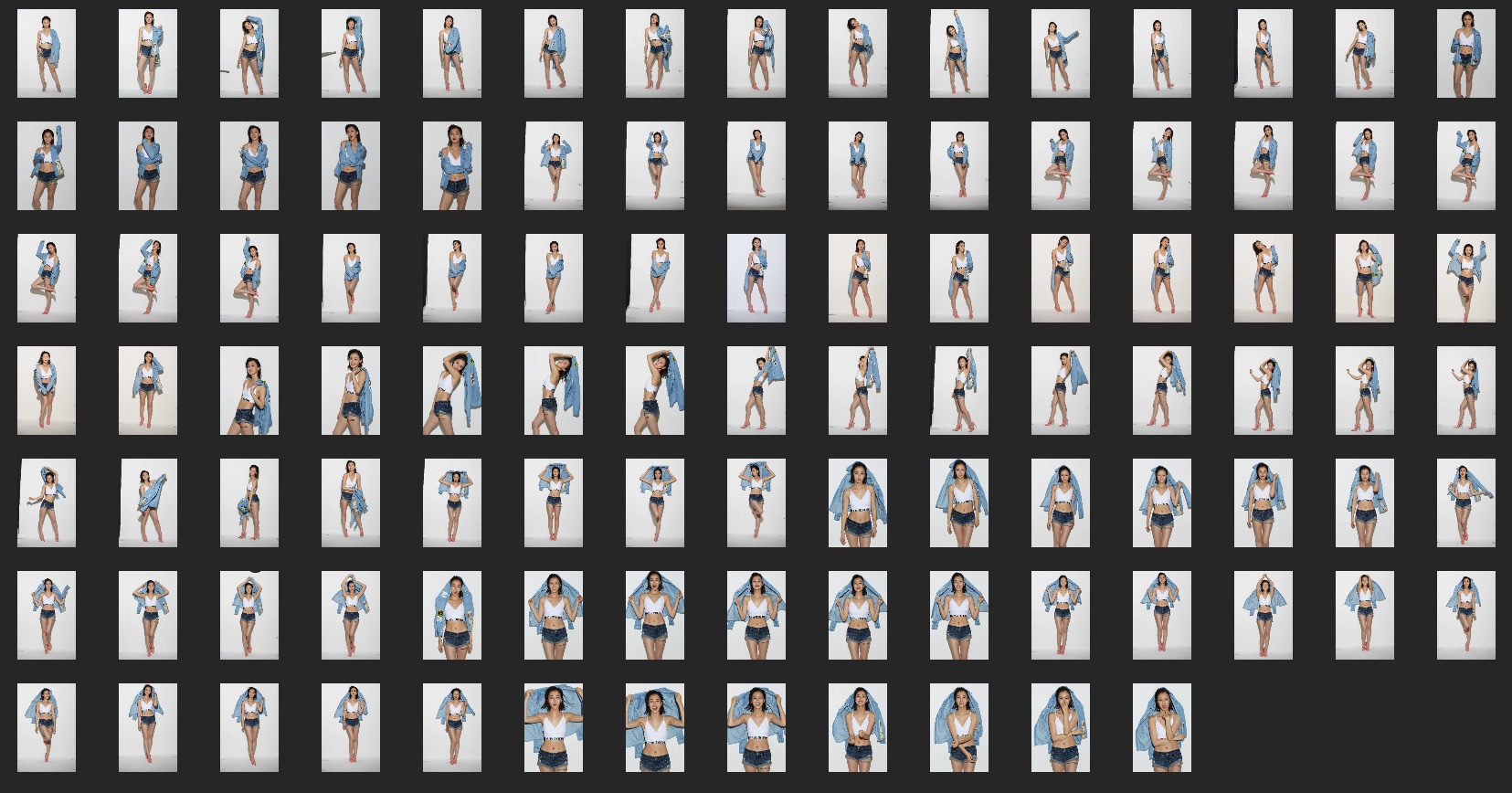Select the blue-tinted background thumbnail in the third row
The image size is (1512, 793).
[756, 279]
